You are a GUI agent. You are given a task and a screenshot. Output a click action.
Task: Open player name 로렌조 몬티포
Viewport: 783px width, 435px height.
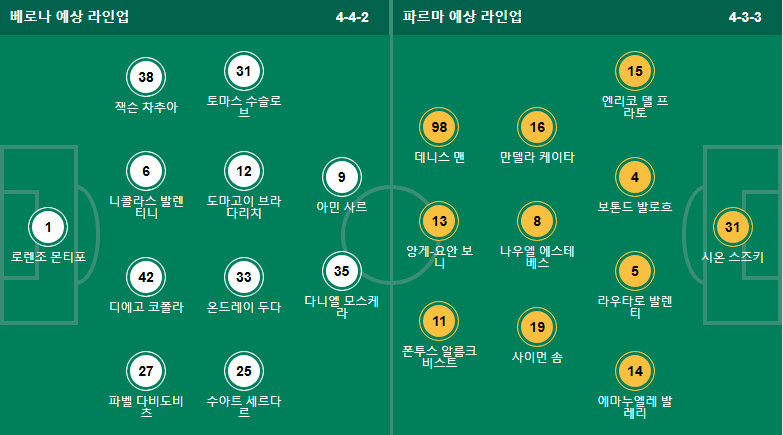pos(48,257)
